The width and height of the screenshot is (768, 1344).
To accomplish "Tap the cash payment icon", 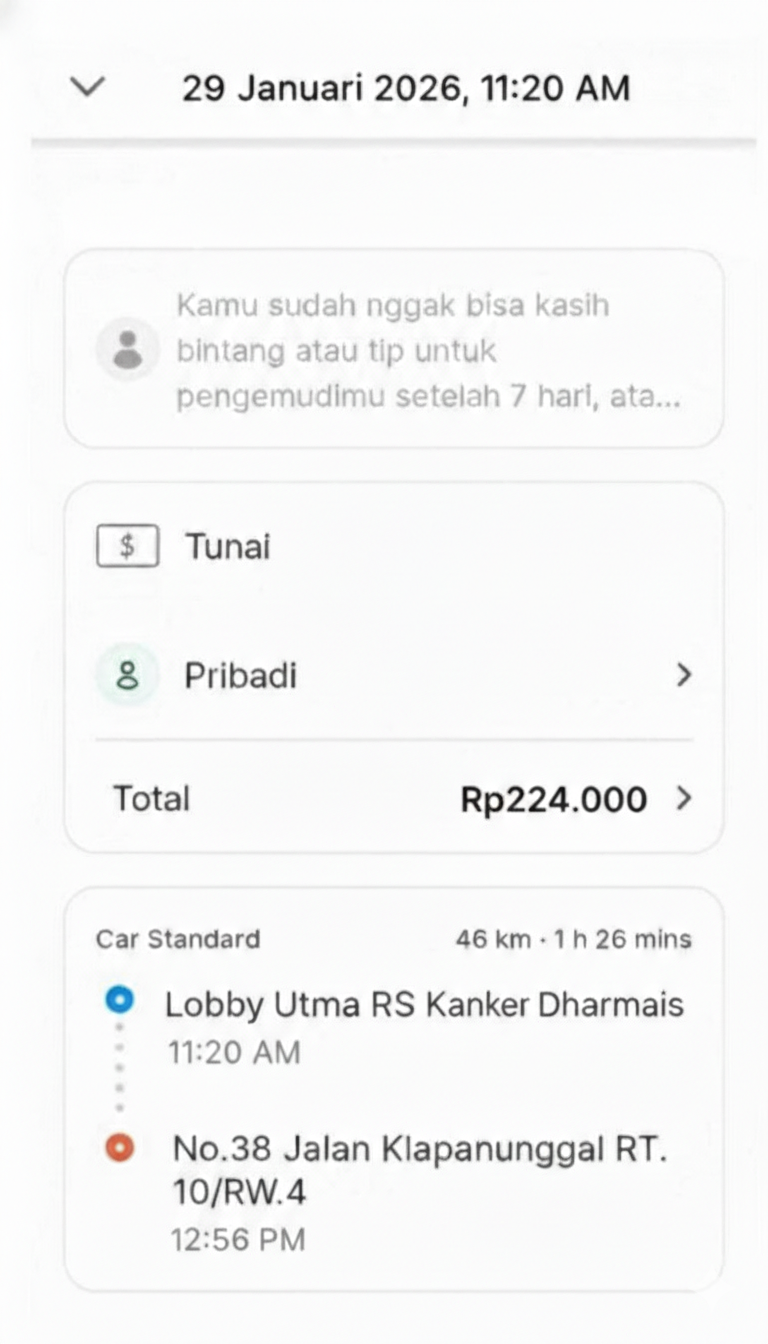I will (x=127, y=547).
